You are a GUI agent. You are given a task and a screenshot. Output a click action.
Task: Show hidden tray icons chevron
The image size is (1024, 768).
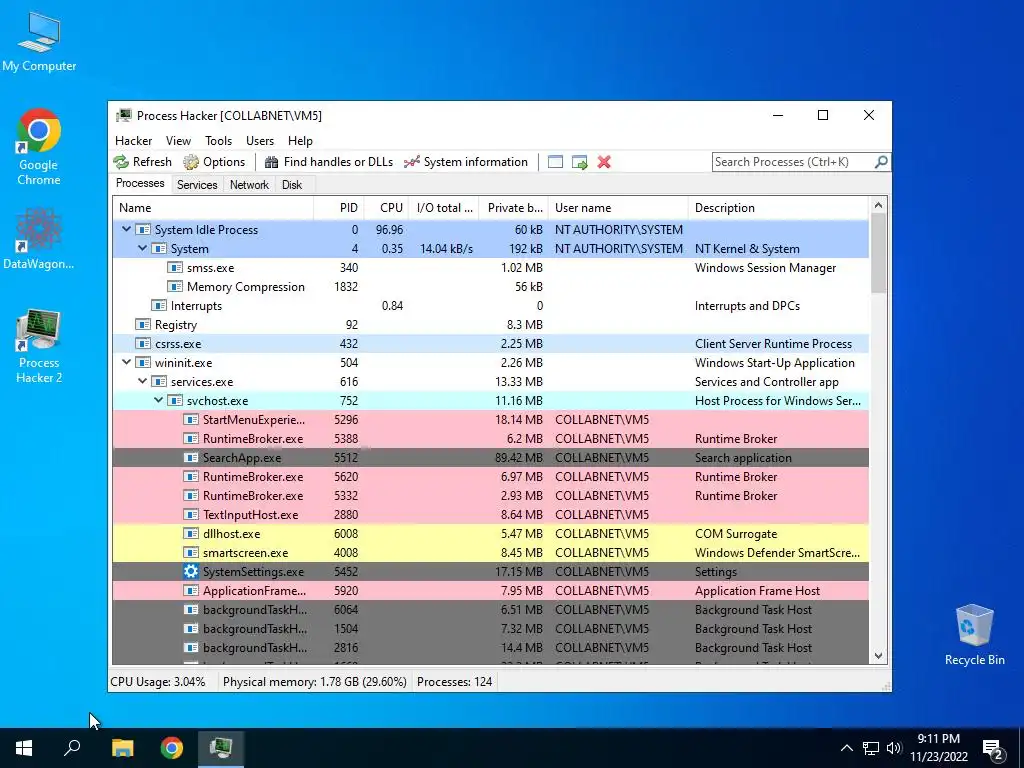click(x=846, y=748)
